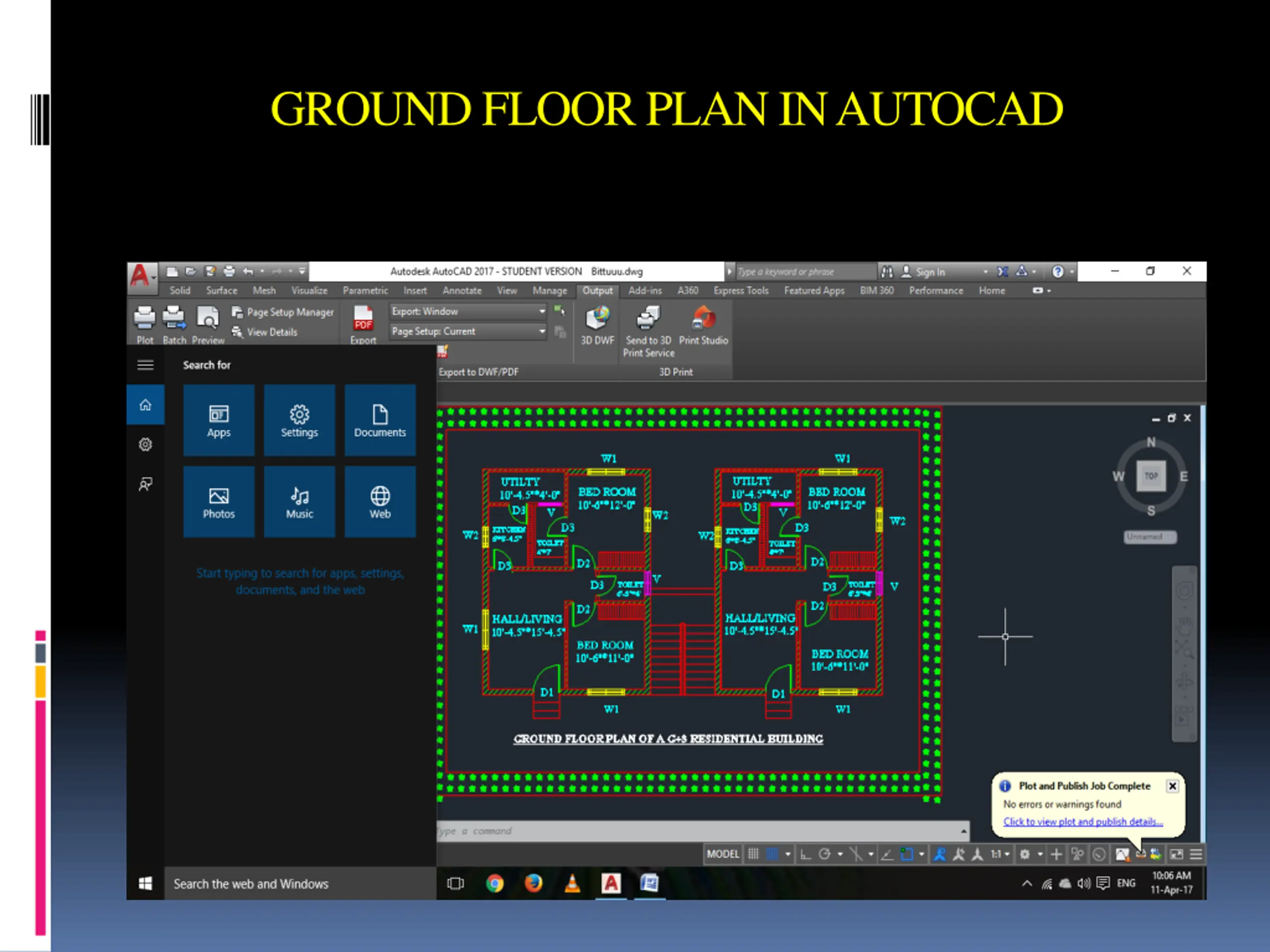Toggle object snap in status bar
The image size is (1270, 952).
click(906, 854)
